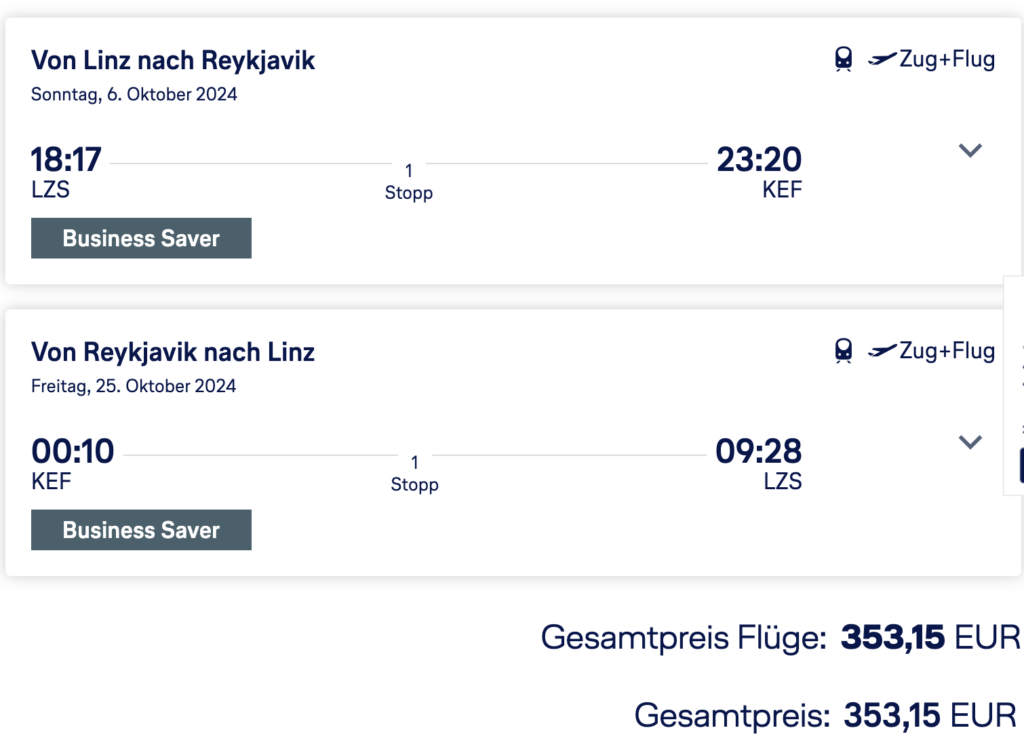Click train icon in Reykjavik to Linz card

[844, 351]
